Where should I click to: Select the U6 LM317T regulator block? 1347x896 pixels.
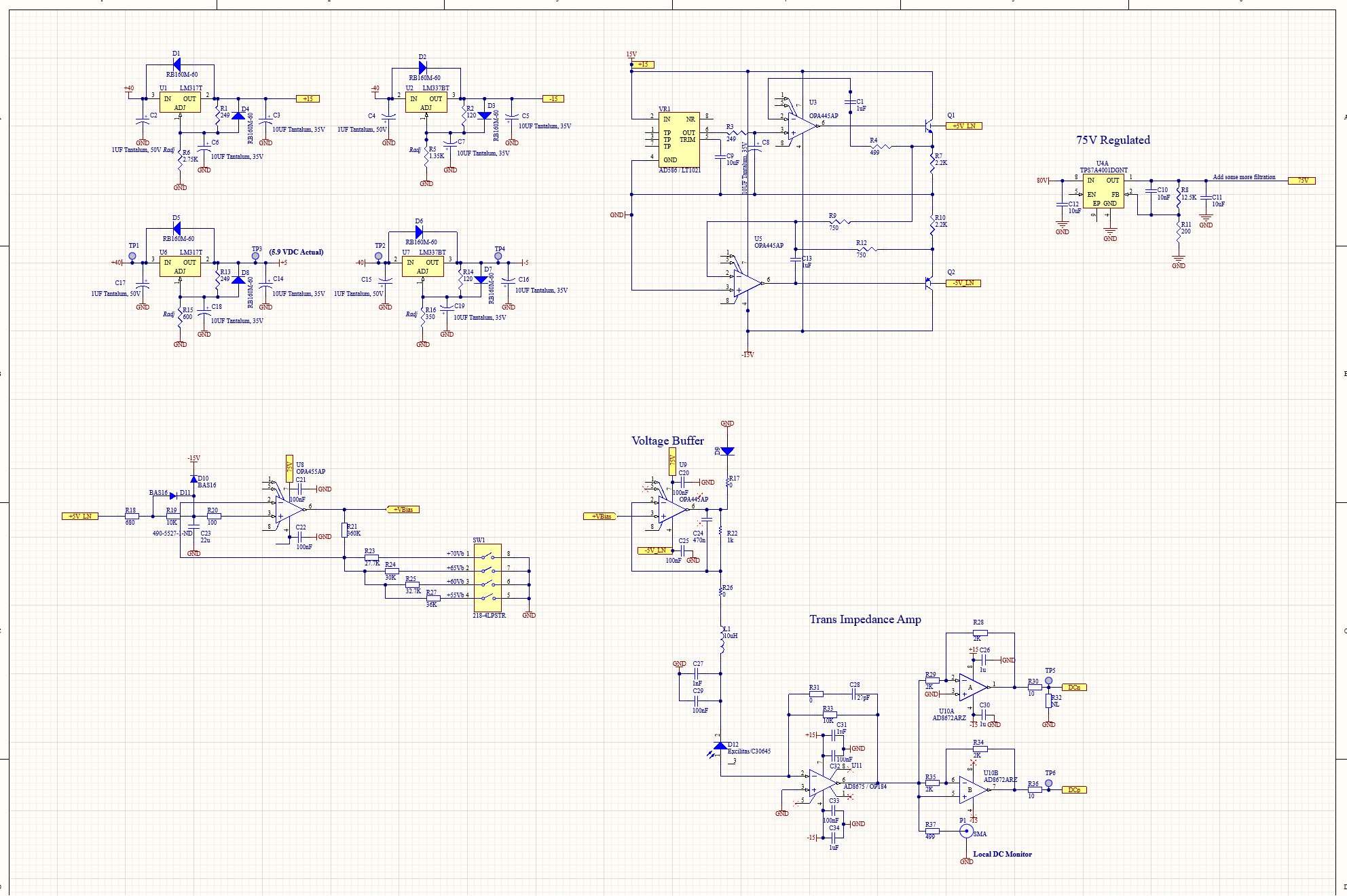tap(180, 266)
